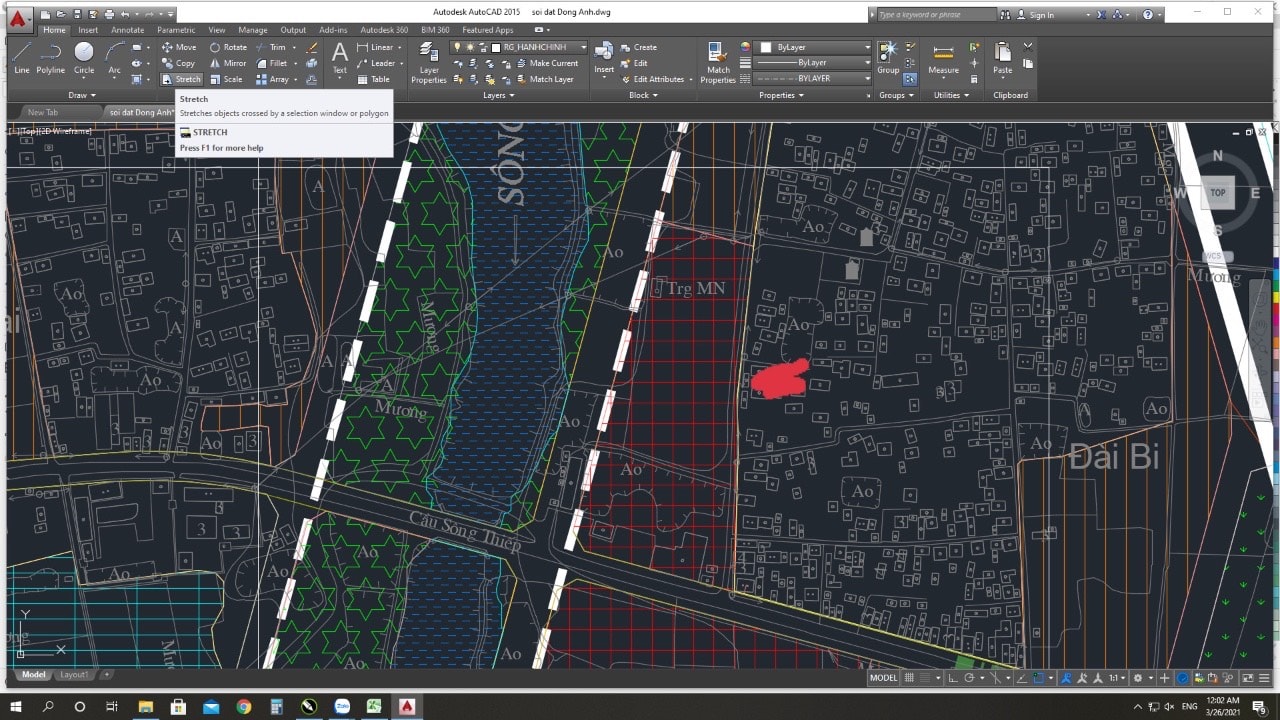
Task: Click the Make Current layer button
Action: pyautogui.click(x=546, y=63)
